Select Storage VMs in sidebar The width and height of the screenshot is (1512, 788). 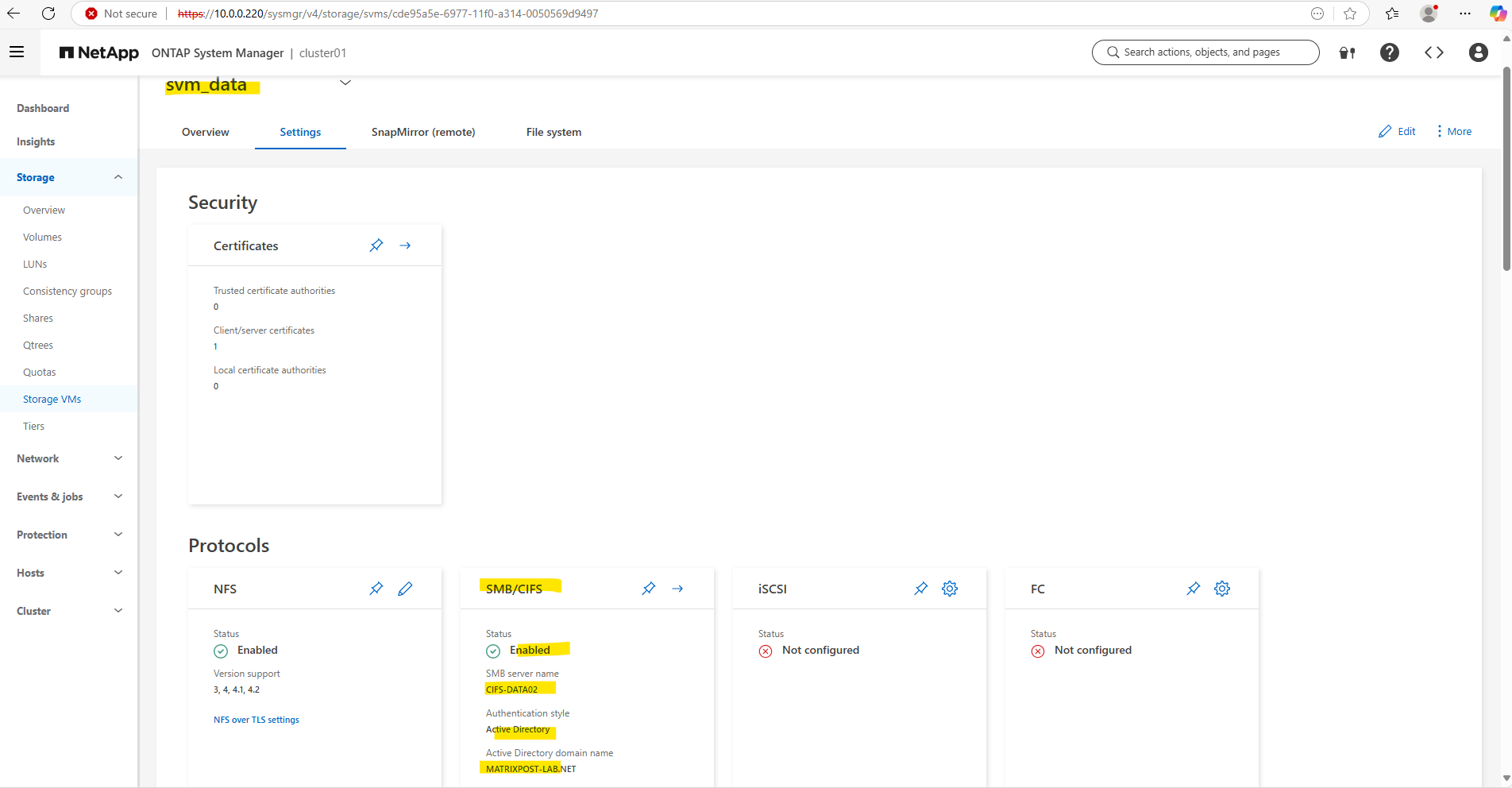tap(52, 399)
